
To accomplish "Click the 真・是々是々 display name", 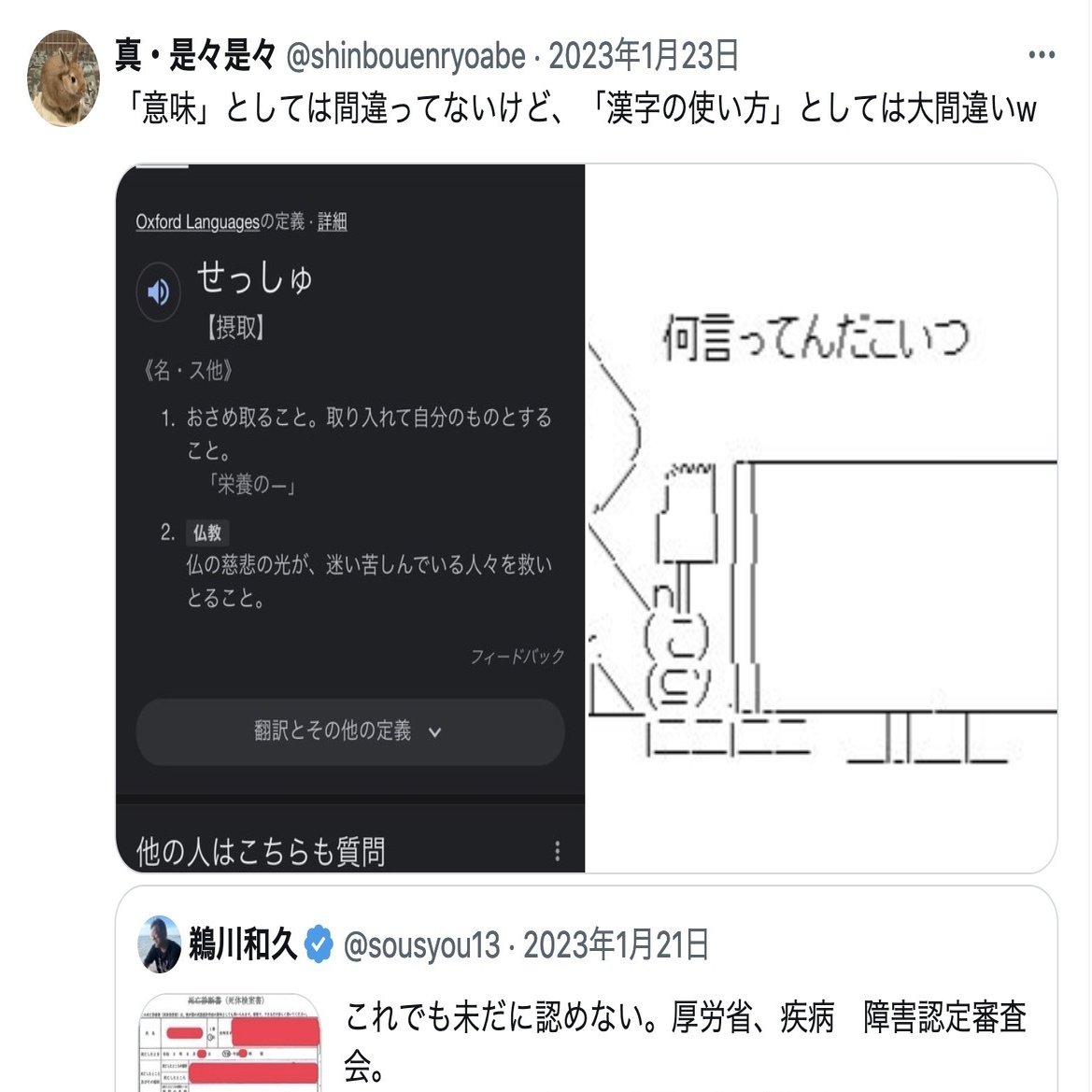I will coord(195,55).
